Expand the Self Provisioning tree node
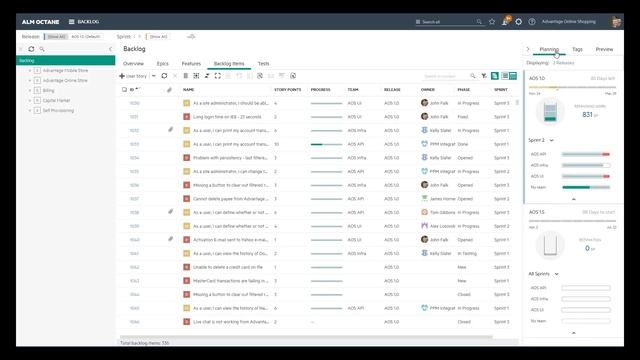Viewport: 640px width, 360px height. (29, 111)
